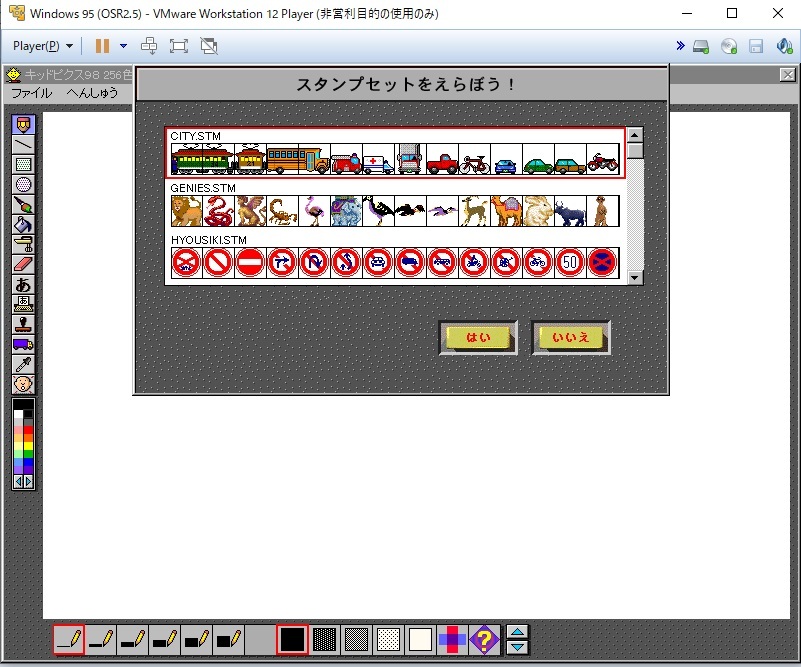Screen dimensions: 801x667
Task: Click the VMware CD/DVD device icon
Action: (x=729, y=46)
